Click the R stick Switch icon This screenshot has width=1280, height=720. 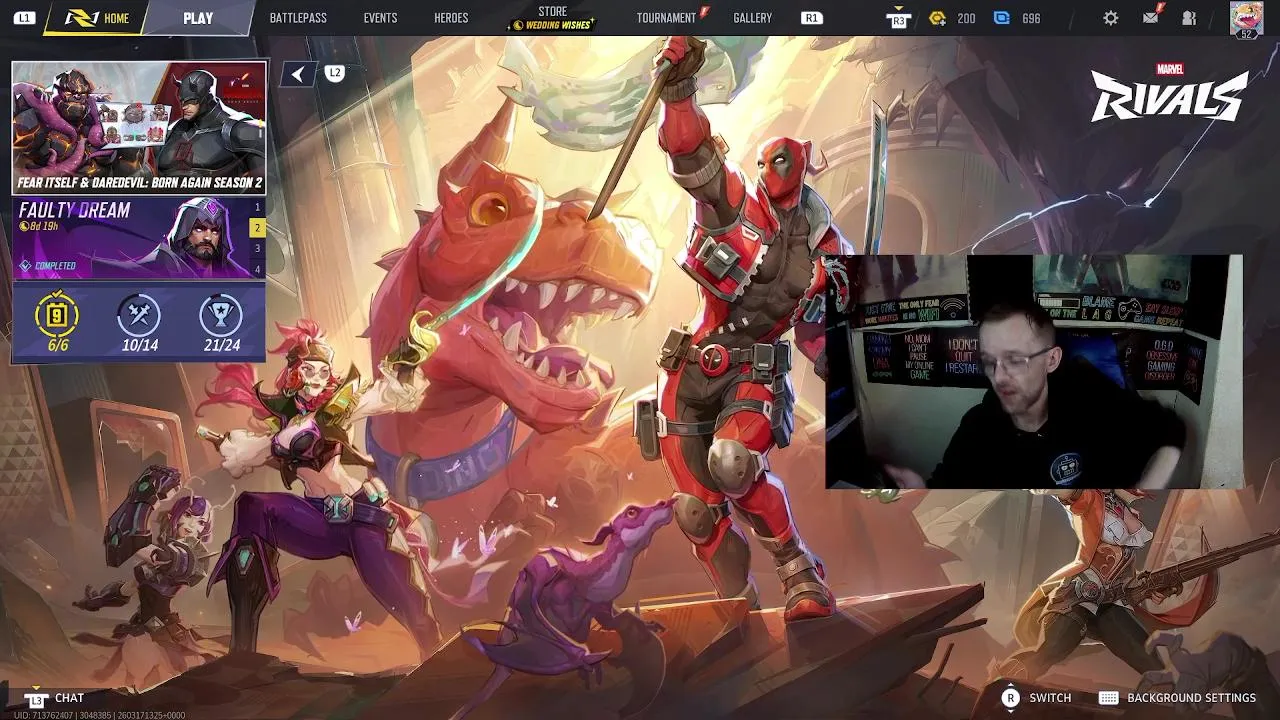click(x=1010, y=698)
